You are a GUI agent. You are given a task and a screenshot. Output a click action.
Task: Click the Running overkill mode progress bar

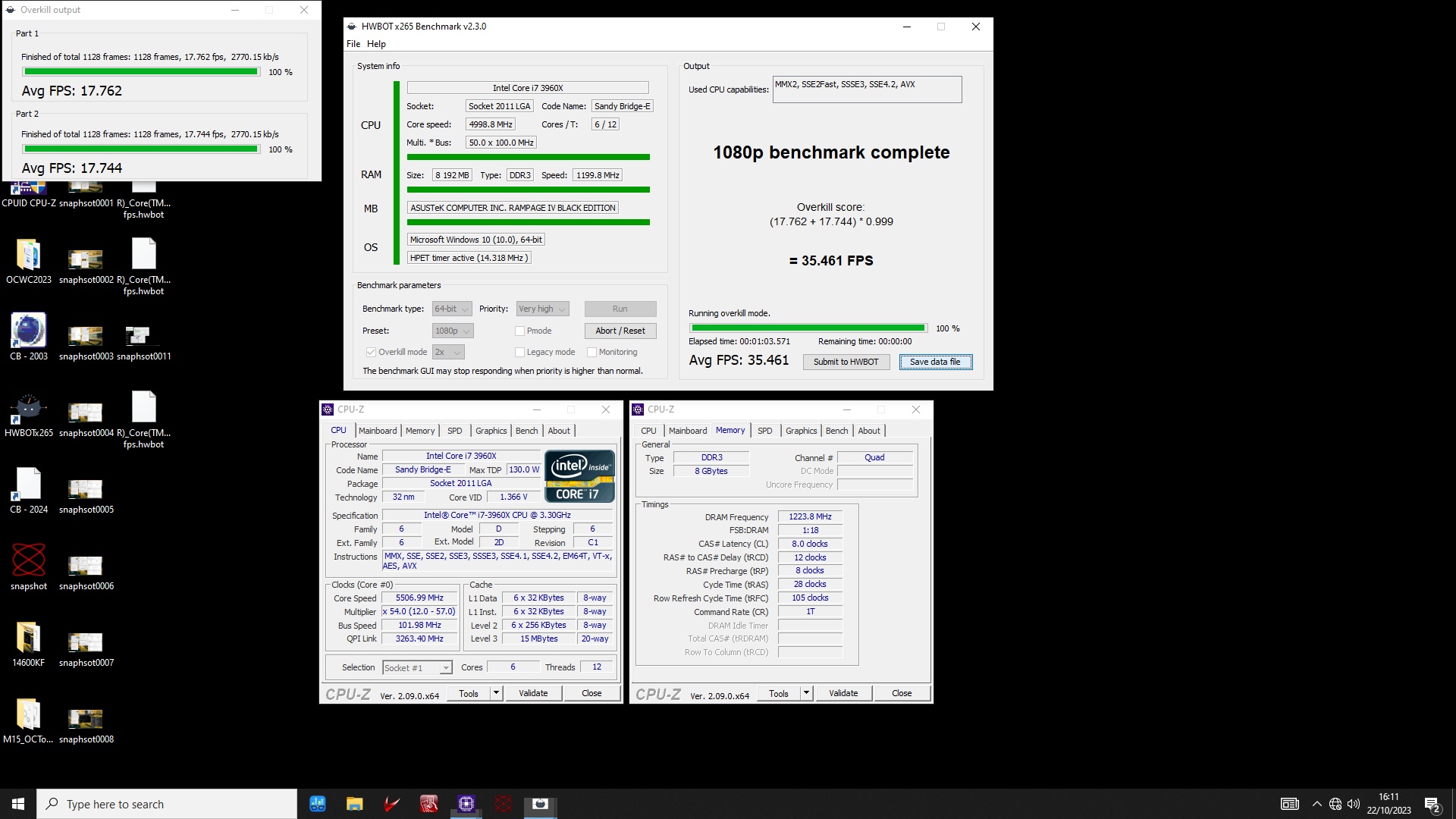coord(808,328)
